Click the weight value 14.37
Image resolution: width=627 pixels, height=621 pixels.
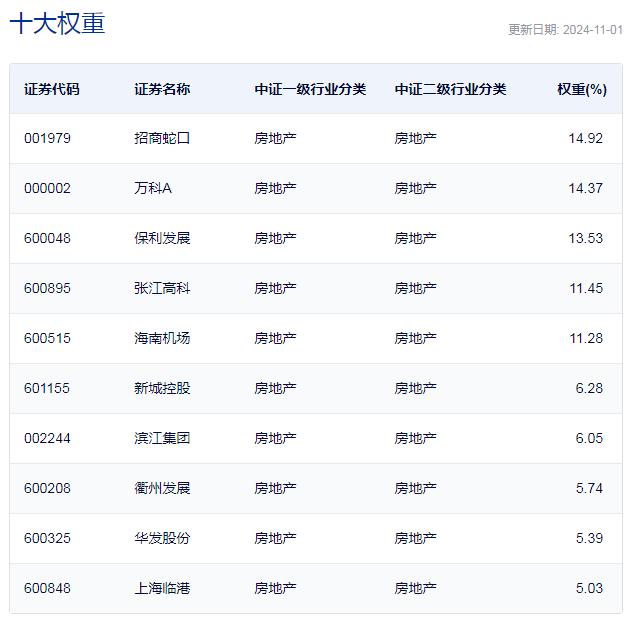click(585, 188)
